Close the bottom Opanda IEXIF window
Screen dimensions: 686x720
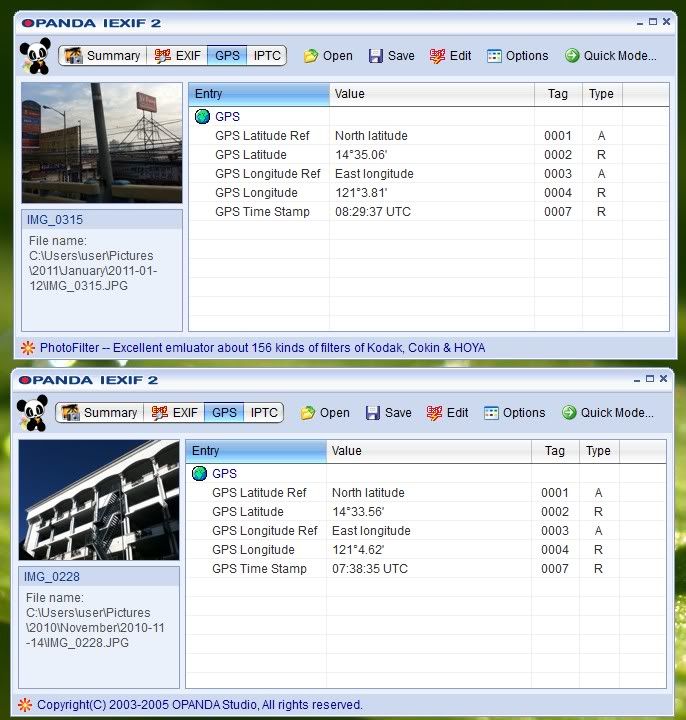click(664, 379)
